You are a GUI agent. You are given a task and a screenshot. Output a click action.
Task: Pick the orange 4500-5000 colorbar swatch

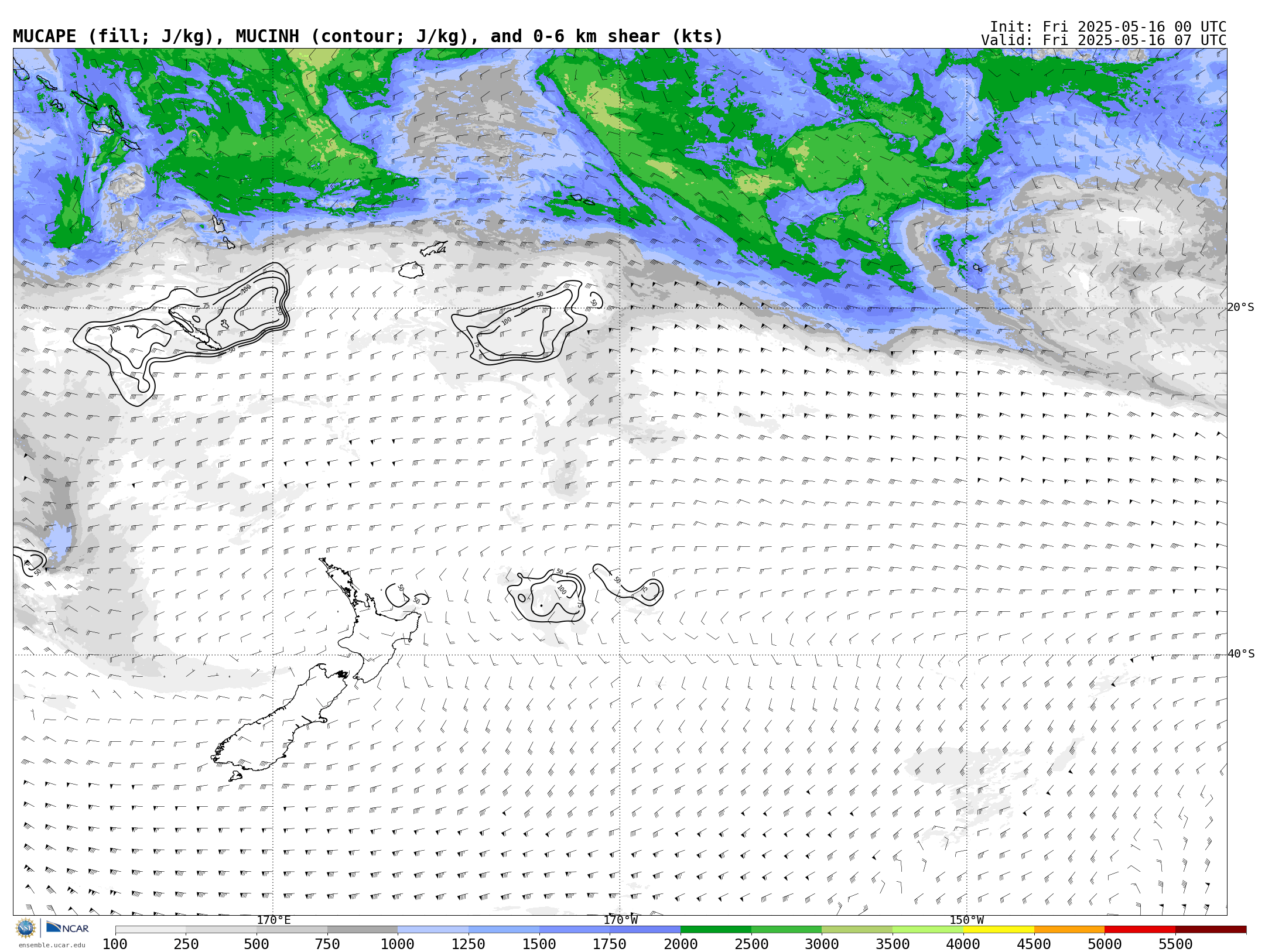(1069, 930)
